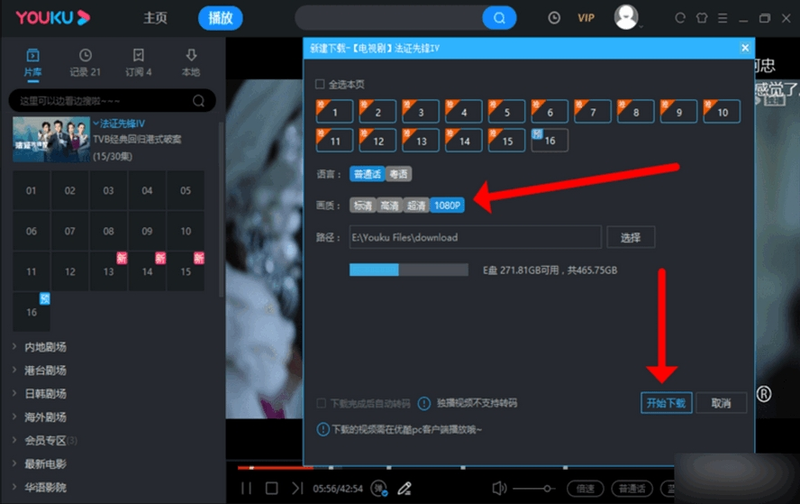Open the 倍速 speed option
800x504 pixels.
pyautogui.click(x=585, y=488)
